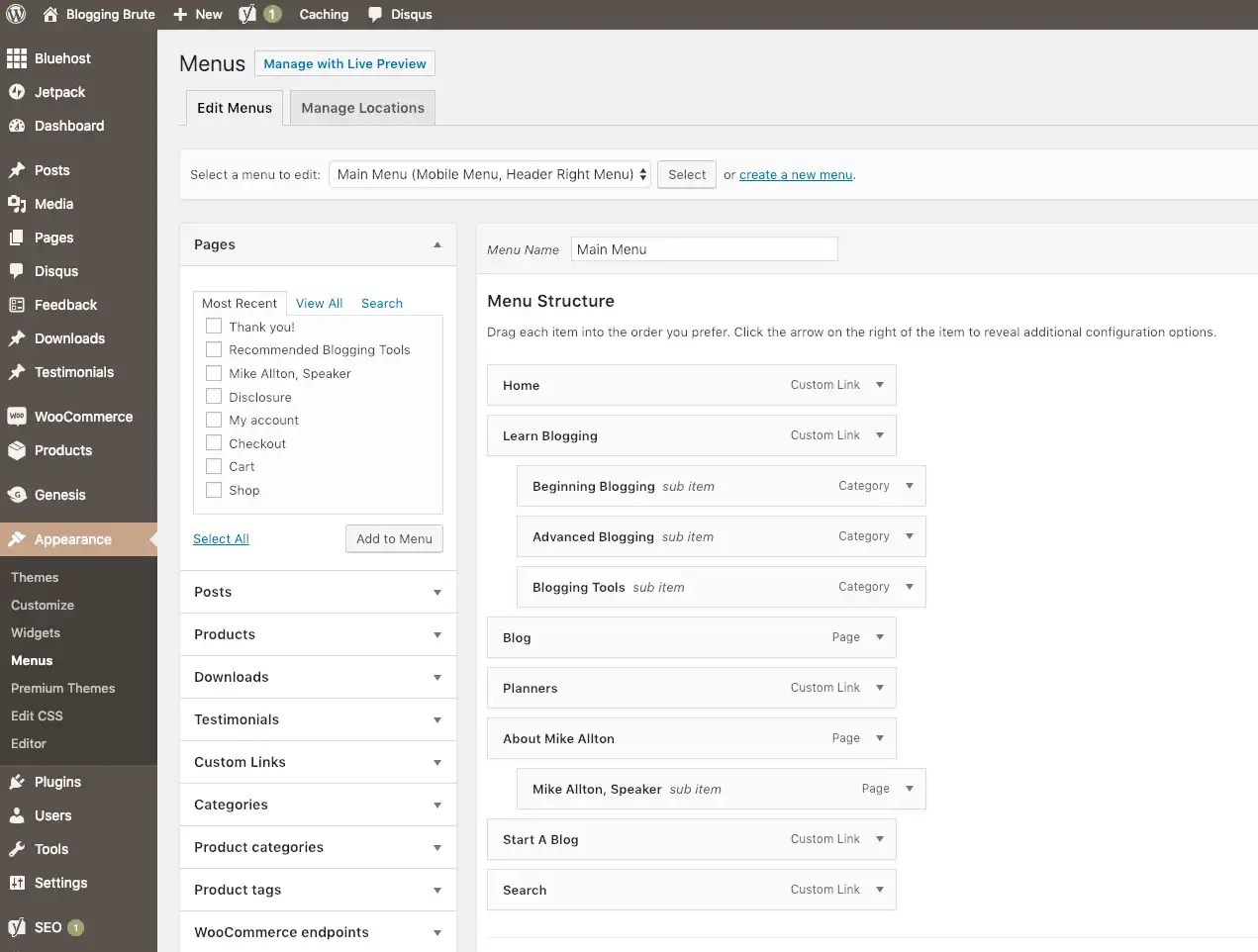Open Caching in the admin bar

pos(324,14)
